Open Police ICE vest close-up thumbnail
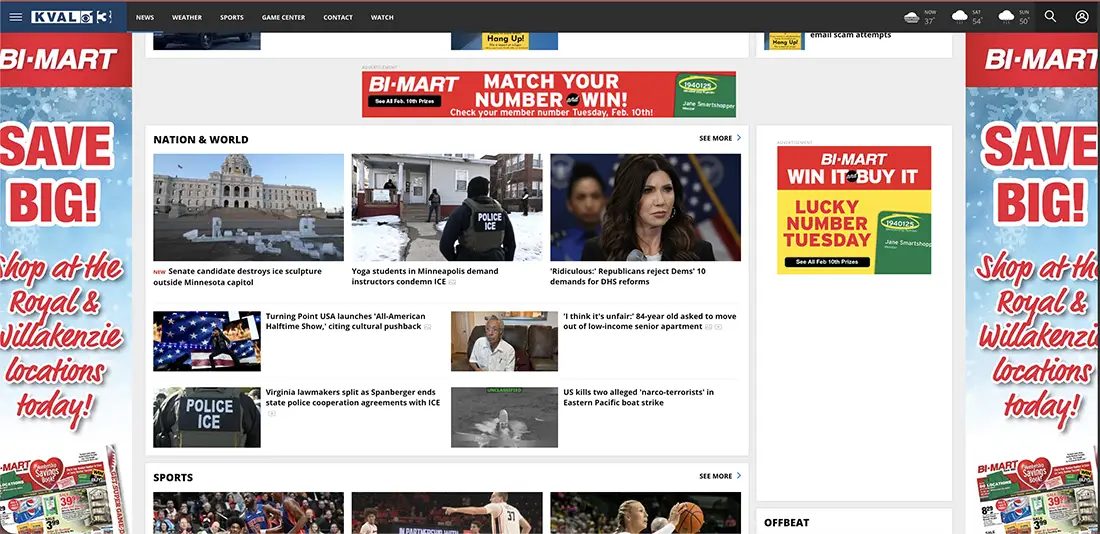The width and height of the screenshot is (1100, 534). click(207, 417)
